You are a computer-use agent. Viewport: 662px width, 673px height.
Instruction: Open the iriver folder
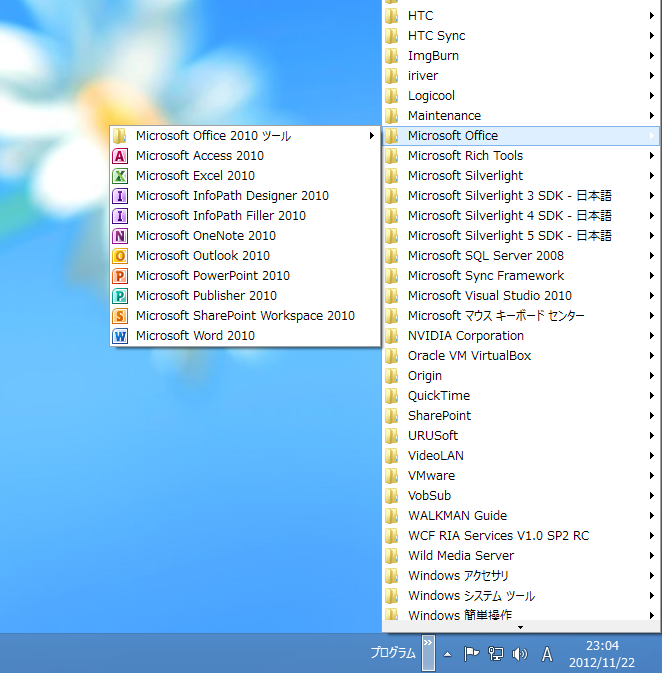[x=521, y=76]
